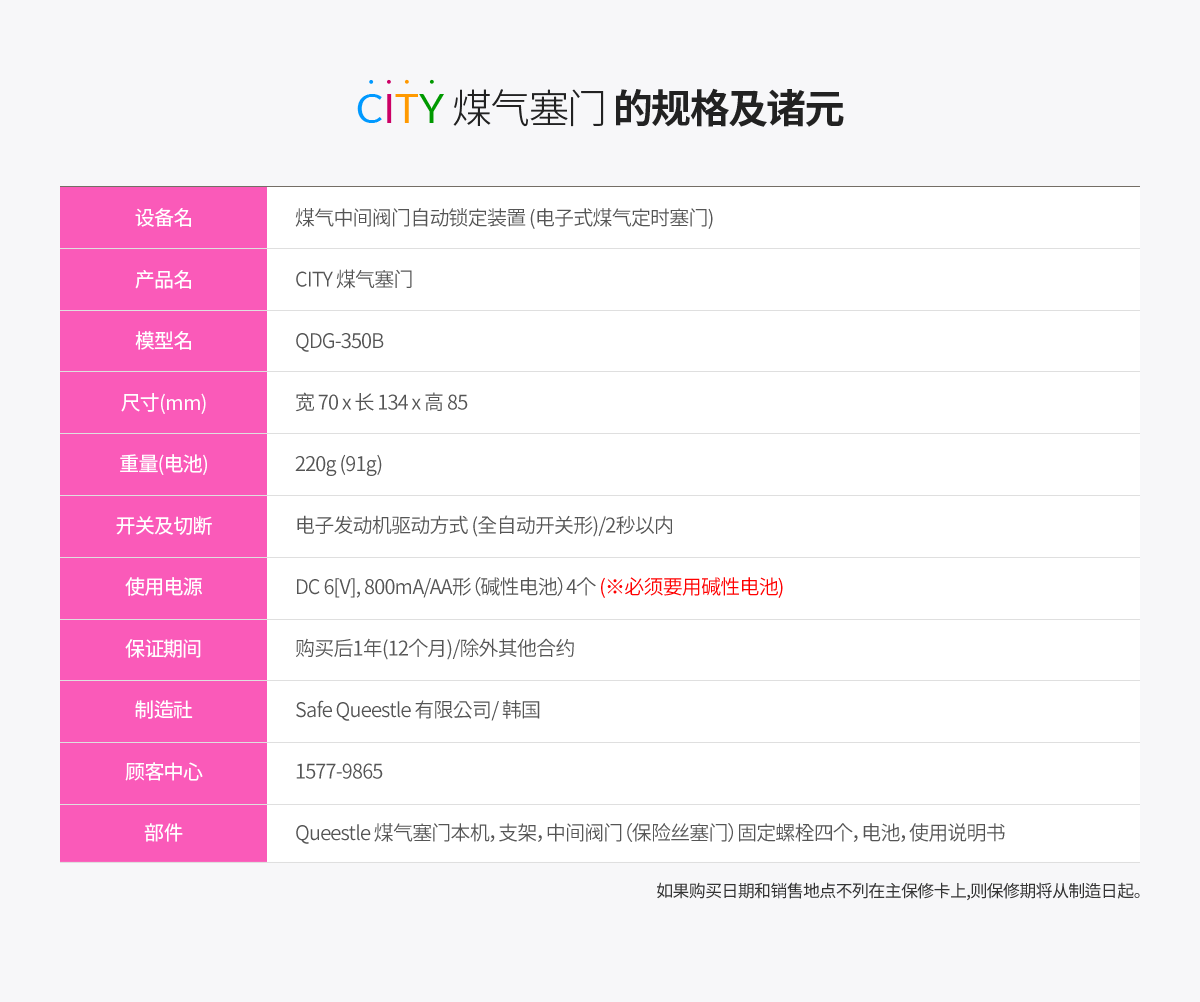Click 'Safe Queestle 有限公司/ 韩国' manufacturer value

418,711
